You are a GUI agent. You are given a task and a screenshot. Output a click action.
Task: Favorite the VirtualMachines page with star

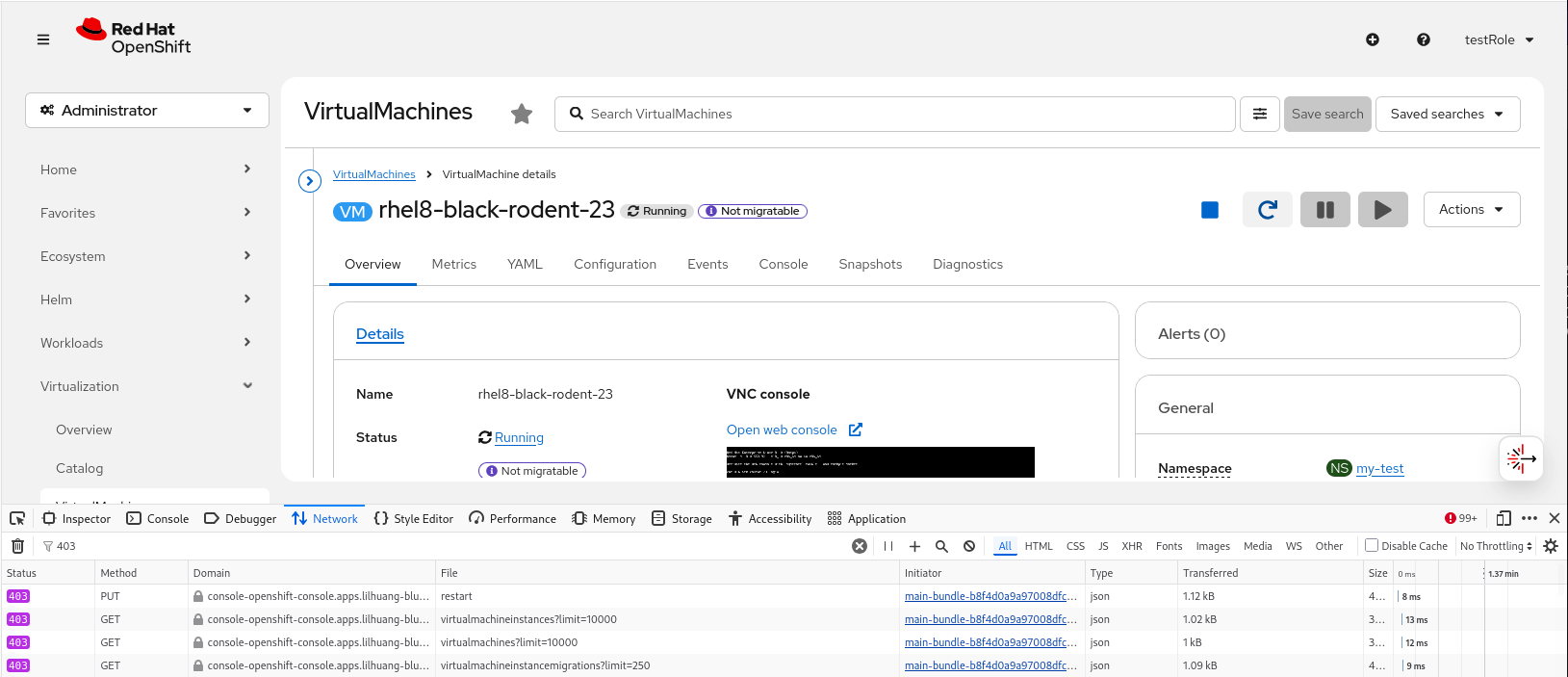(x=522, y=114)
